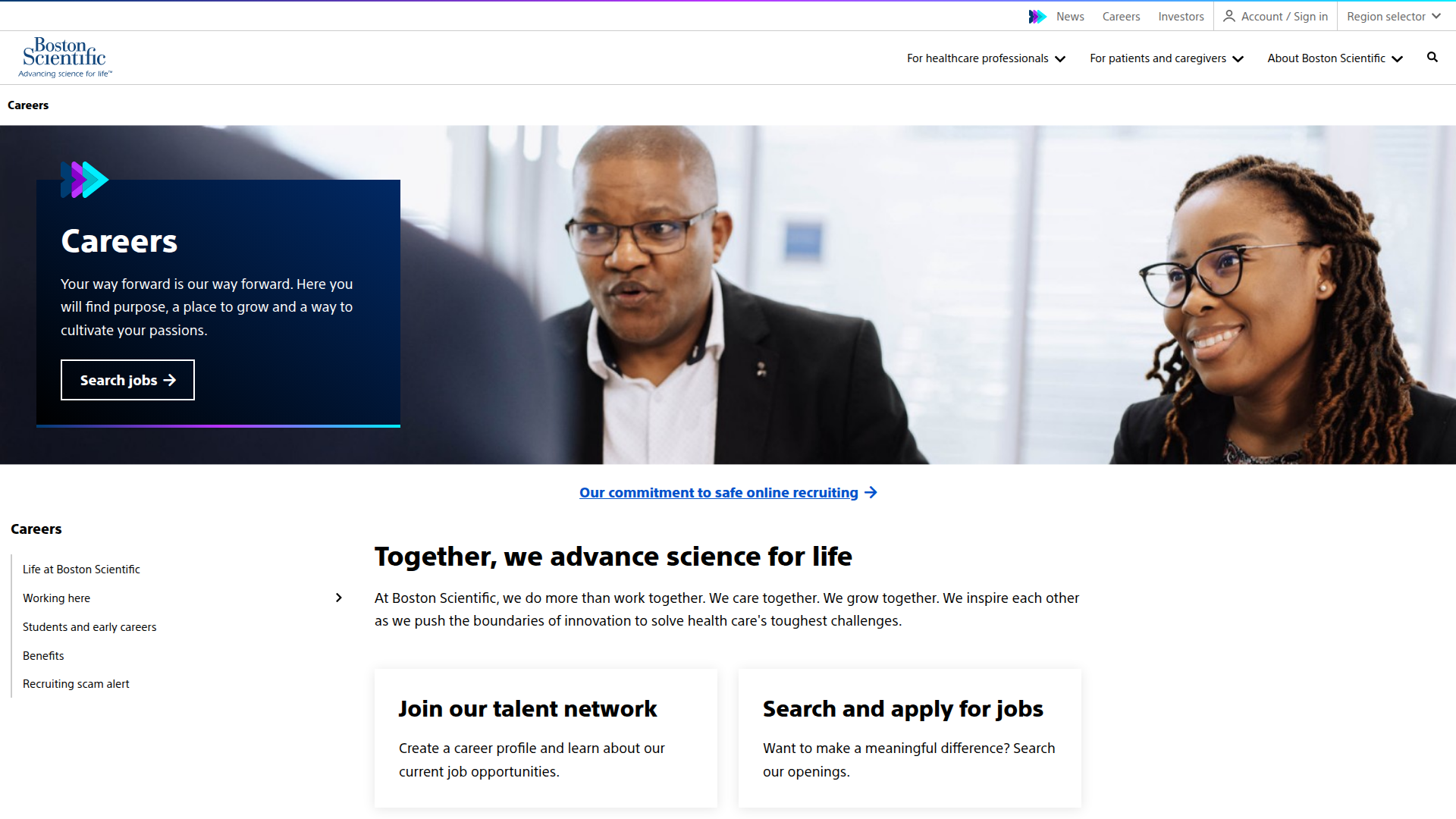Open Recruiting scam alert sidebar link
Viewport: 1456px width, 819px height.
coord(76,684)
